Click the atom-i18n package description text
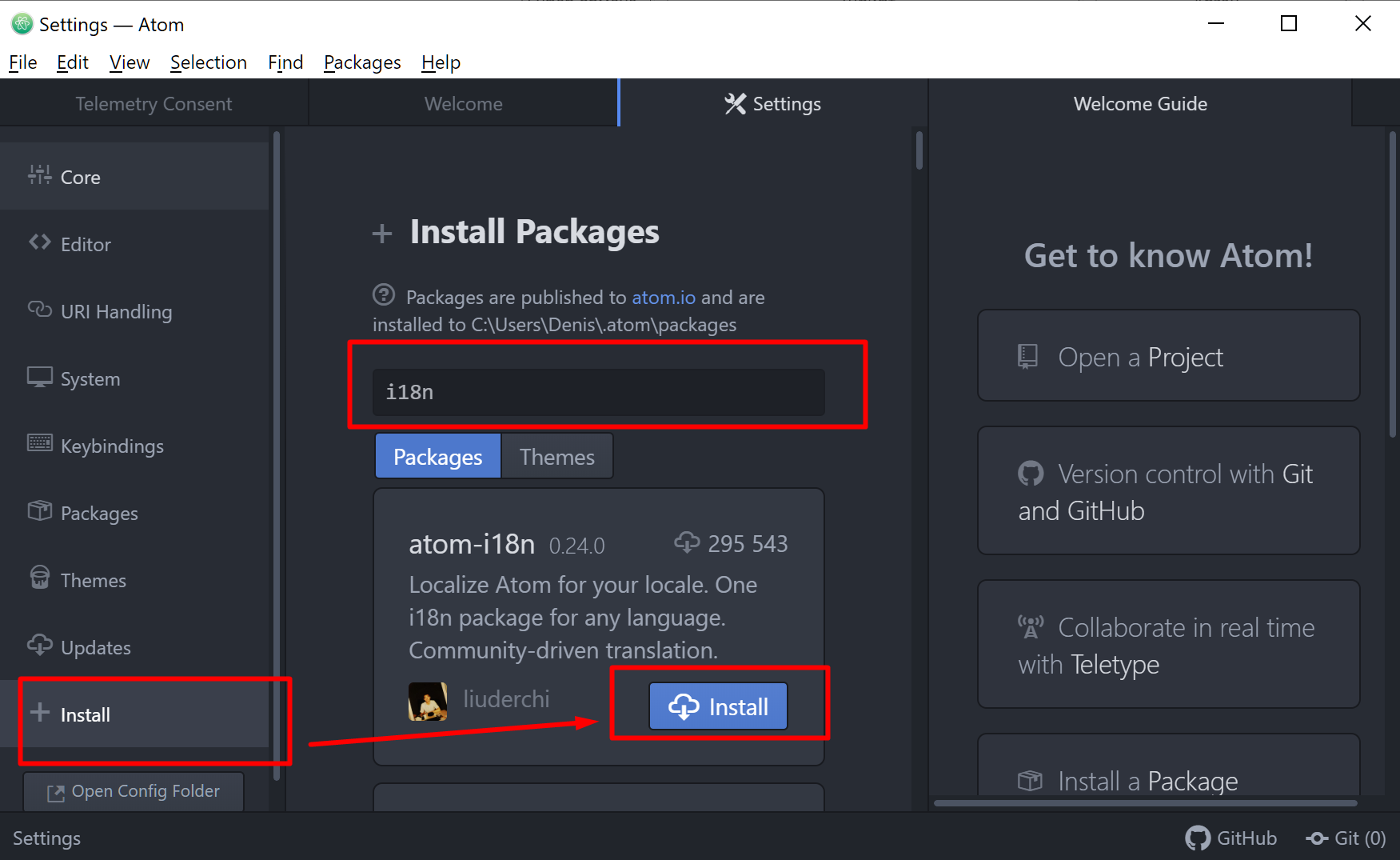 coord(583,618)
